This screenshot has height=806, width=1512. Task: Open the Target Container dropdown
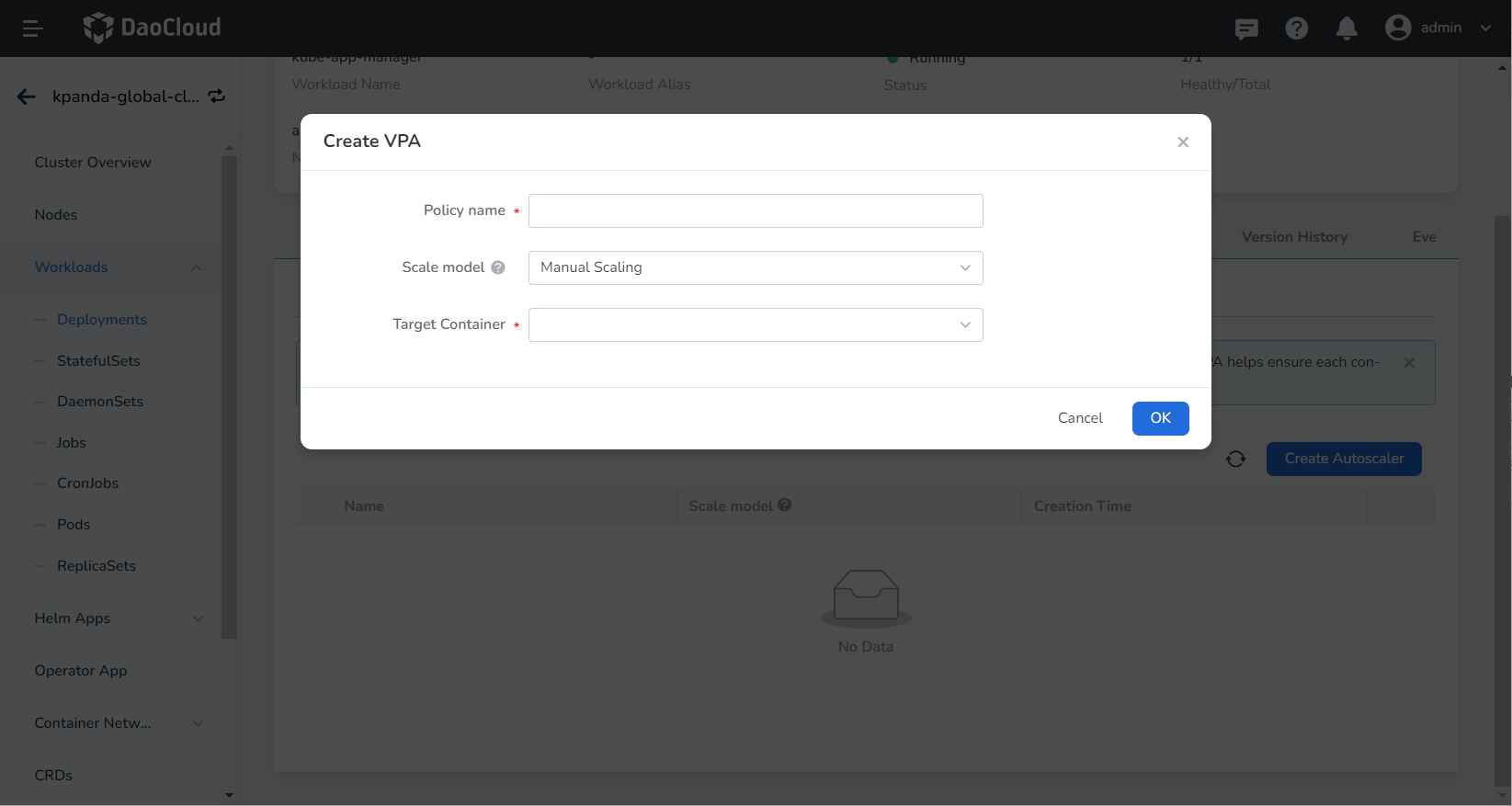tap(756, 324)
